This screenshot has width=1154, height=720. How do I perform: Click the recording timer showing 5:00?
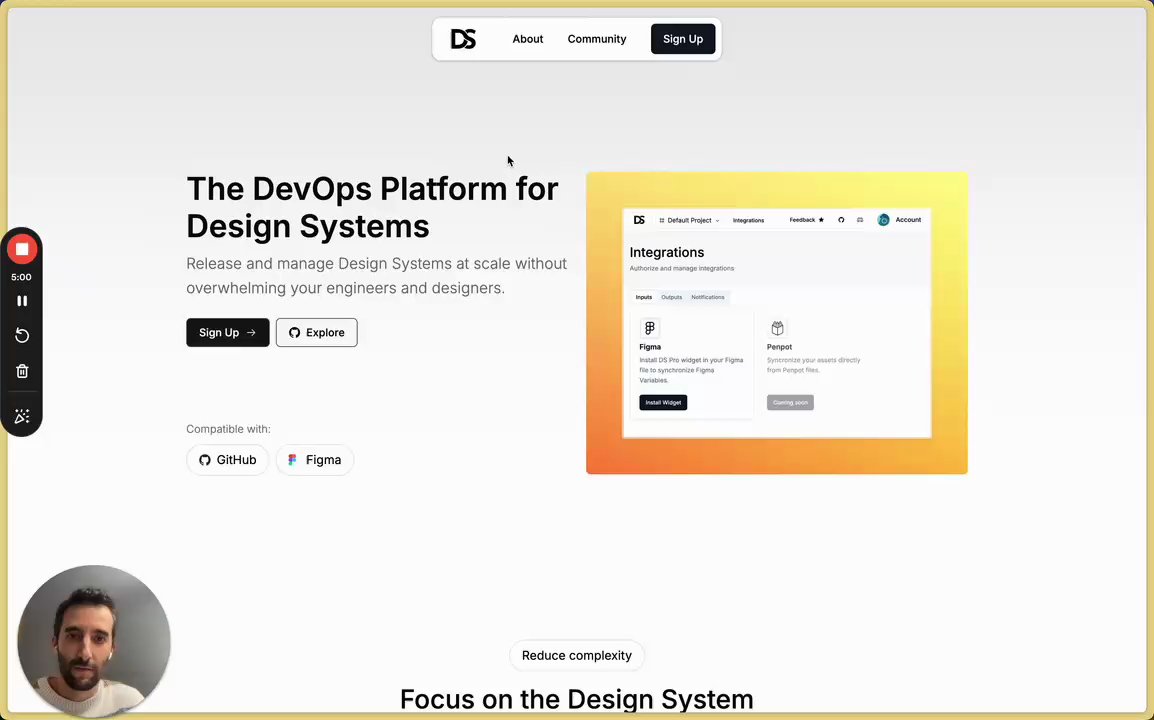click(x=21, y=278)
